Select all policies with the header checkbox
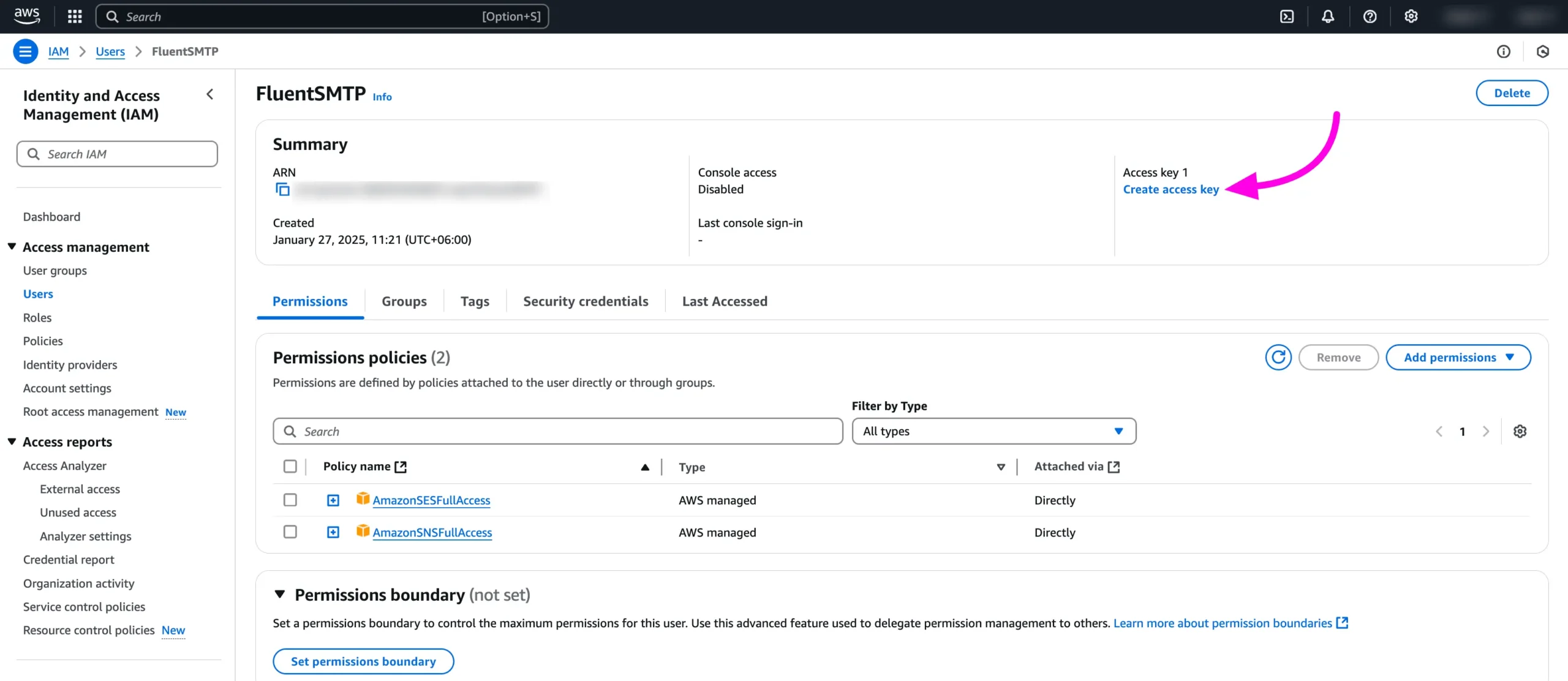1568x681 pixels. coord(290,467)
